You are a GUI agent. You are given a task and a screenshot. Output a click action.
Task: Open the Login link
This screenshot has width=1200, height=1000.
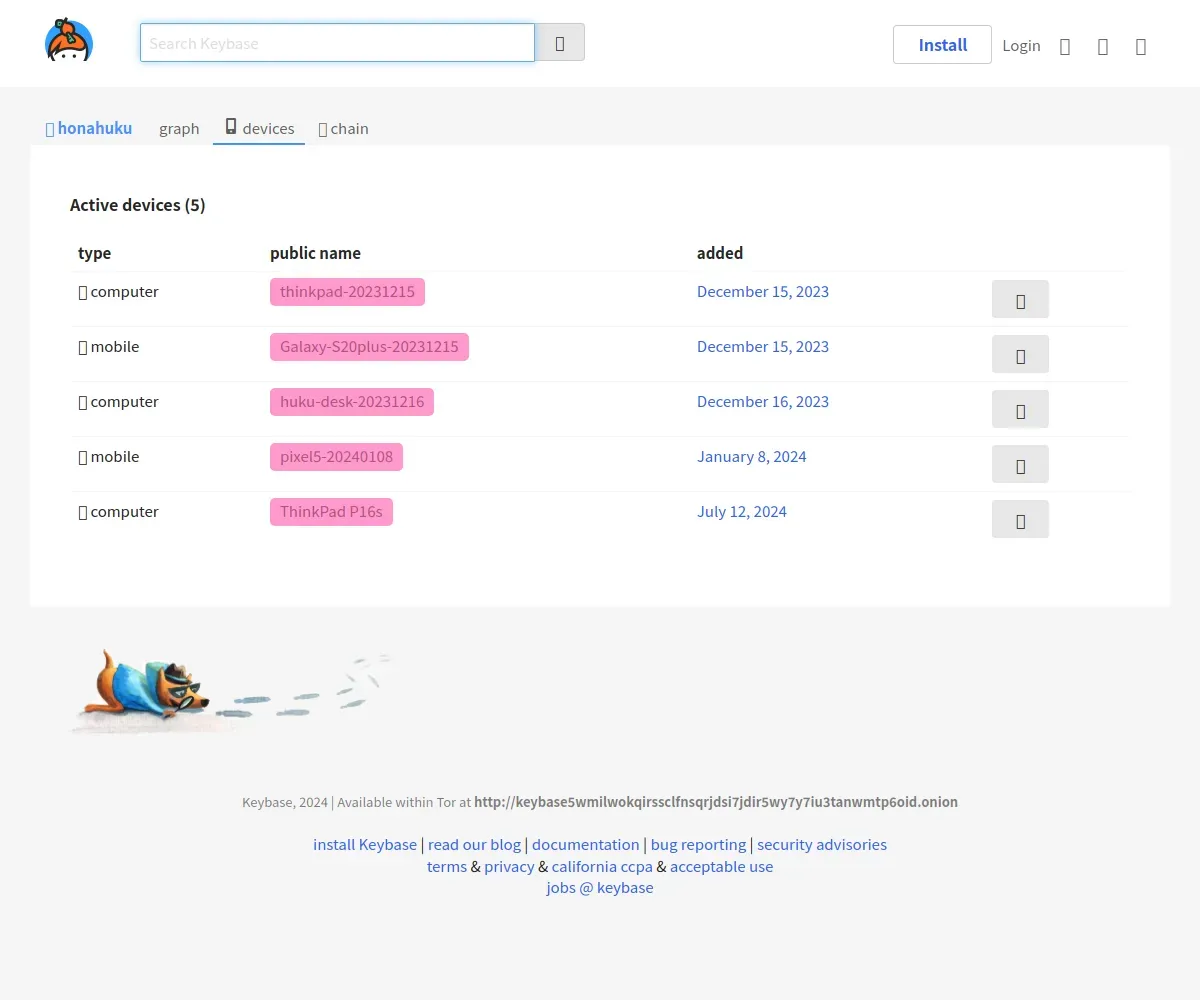(1021, 46)
